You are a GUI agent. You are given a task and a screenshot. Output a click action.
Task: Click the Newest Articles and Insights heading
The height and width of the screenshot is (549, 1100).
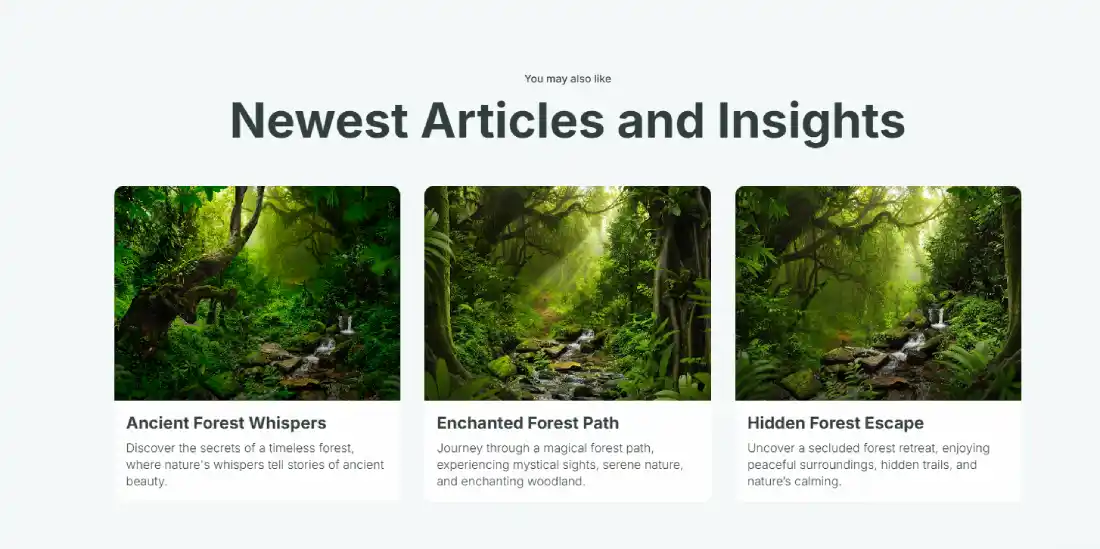pos(568,121)
